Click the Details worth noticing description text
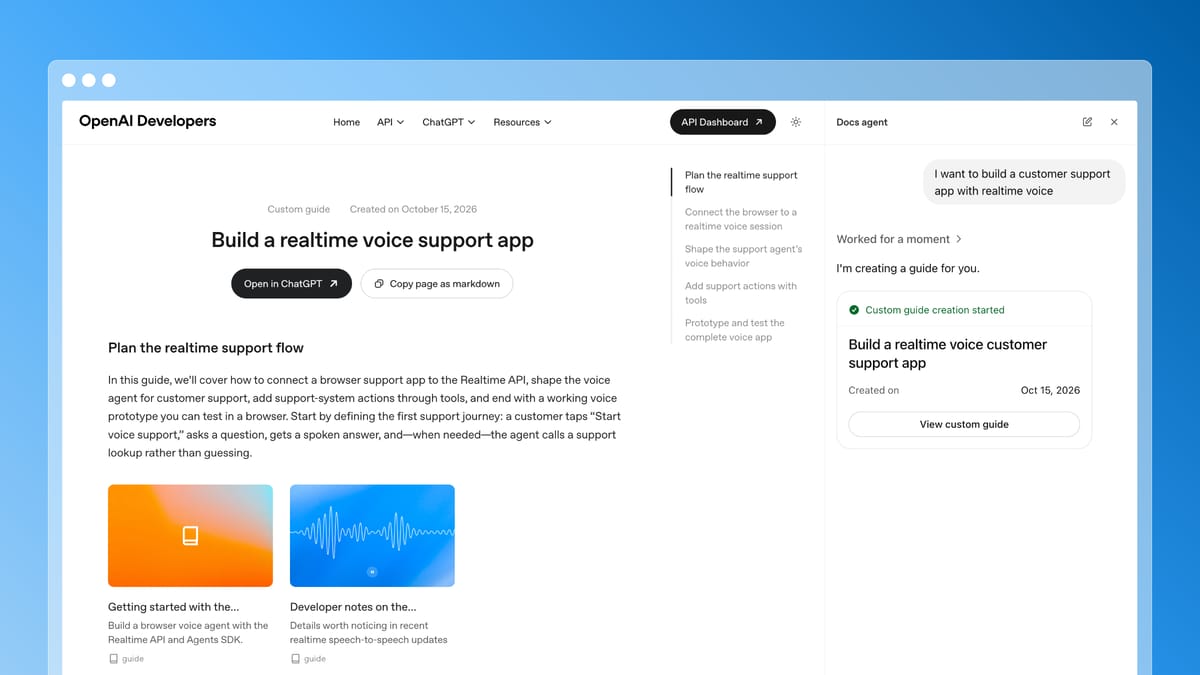 click(x=369, y=632)
